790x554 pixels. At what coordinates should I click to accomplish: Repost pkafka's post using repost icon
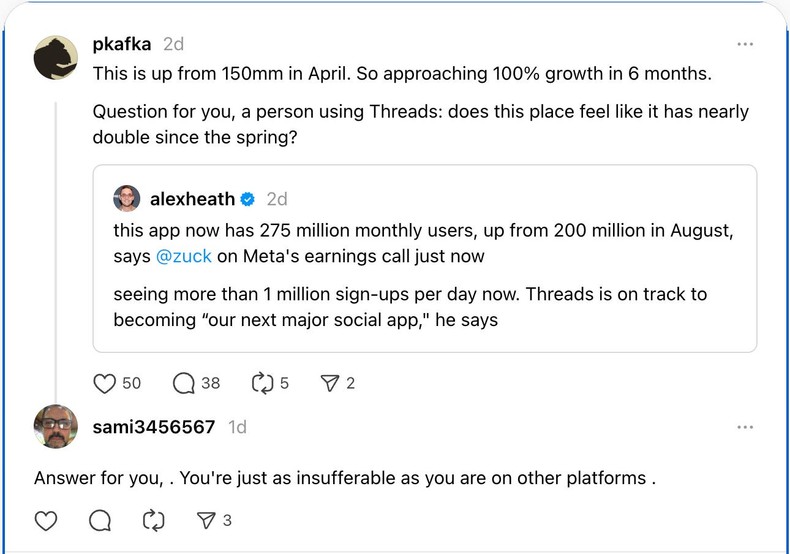262,383
